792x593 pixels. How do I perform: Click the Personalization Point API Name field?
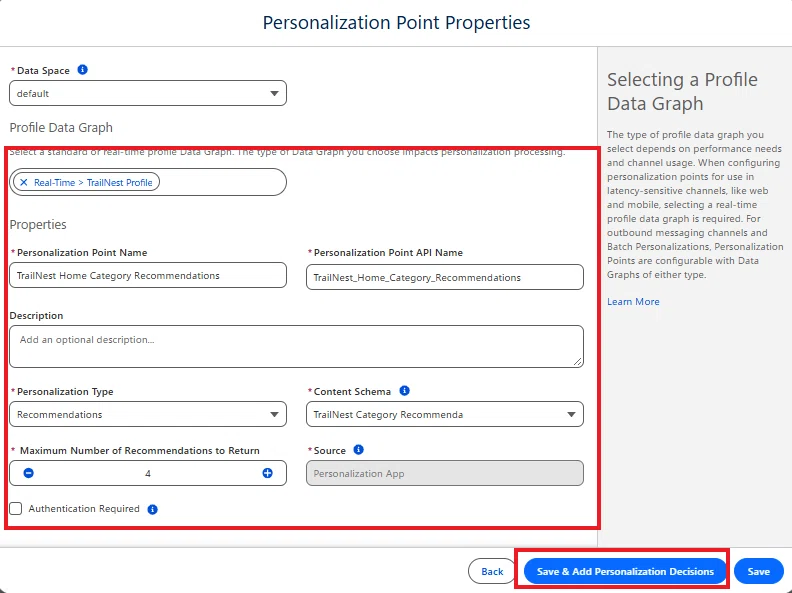click(444, 277)
